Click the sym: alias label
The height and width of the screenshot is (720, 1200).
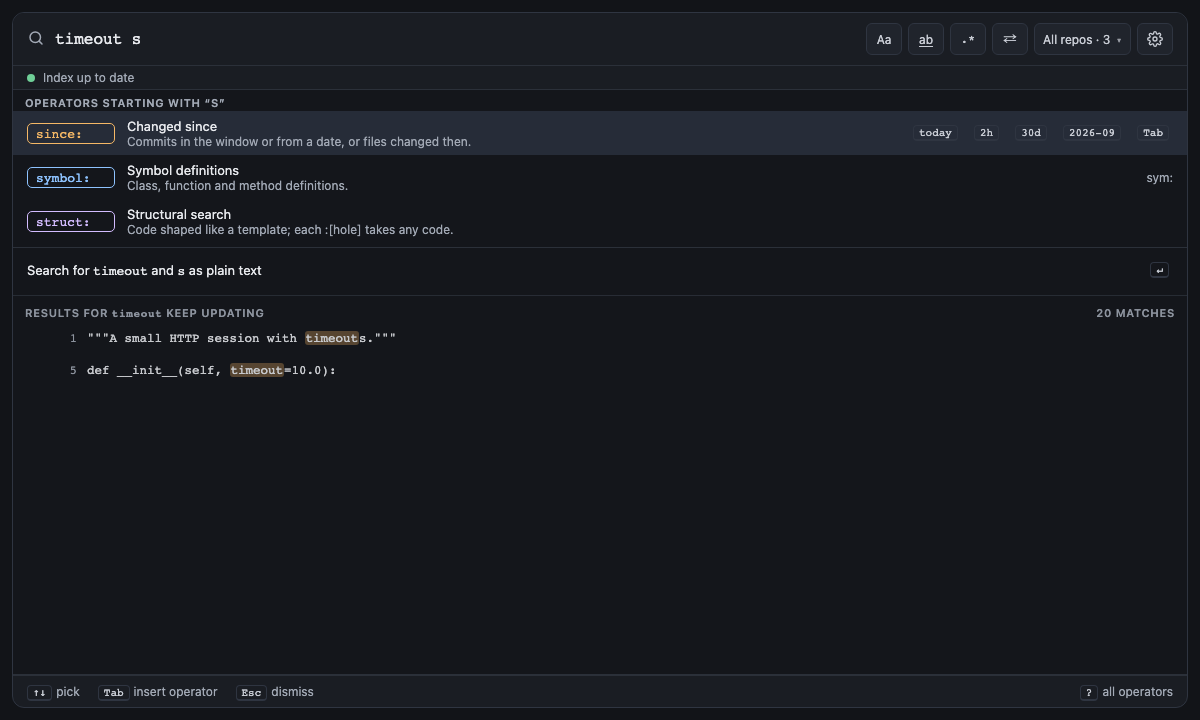tap(1159, 178)
